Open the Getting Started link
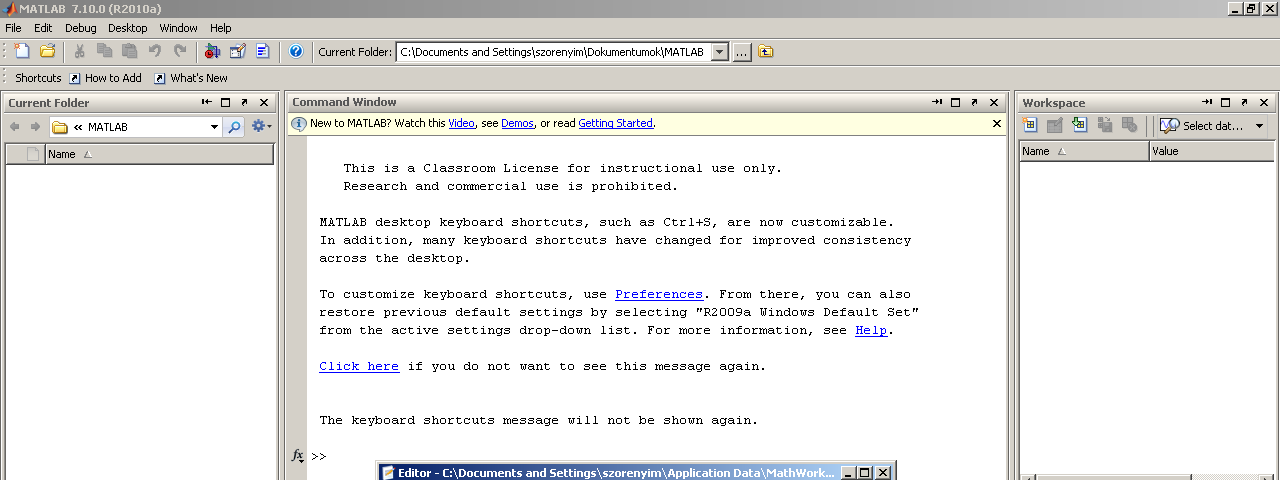This screenshot has width=1280, height=480. [615, 123]
